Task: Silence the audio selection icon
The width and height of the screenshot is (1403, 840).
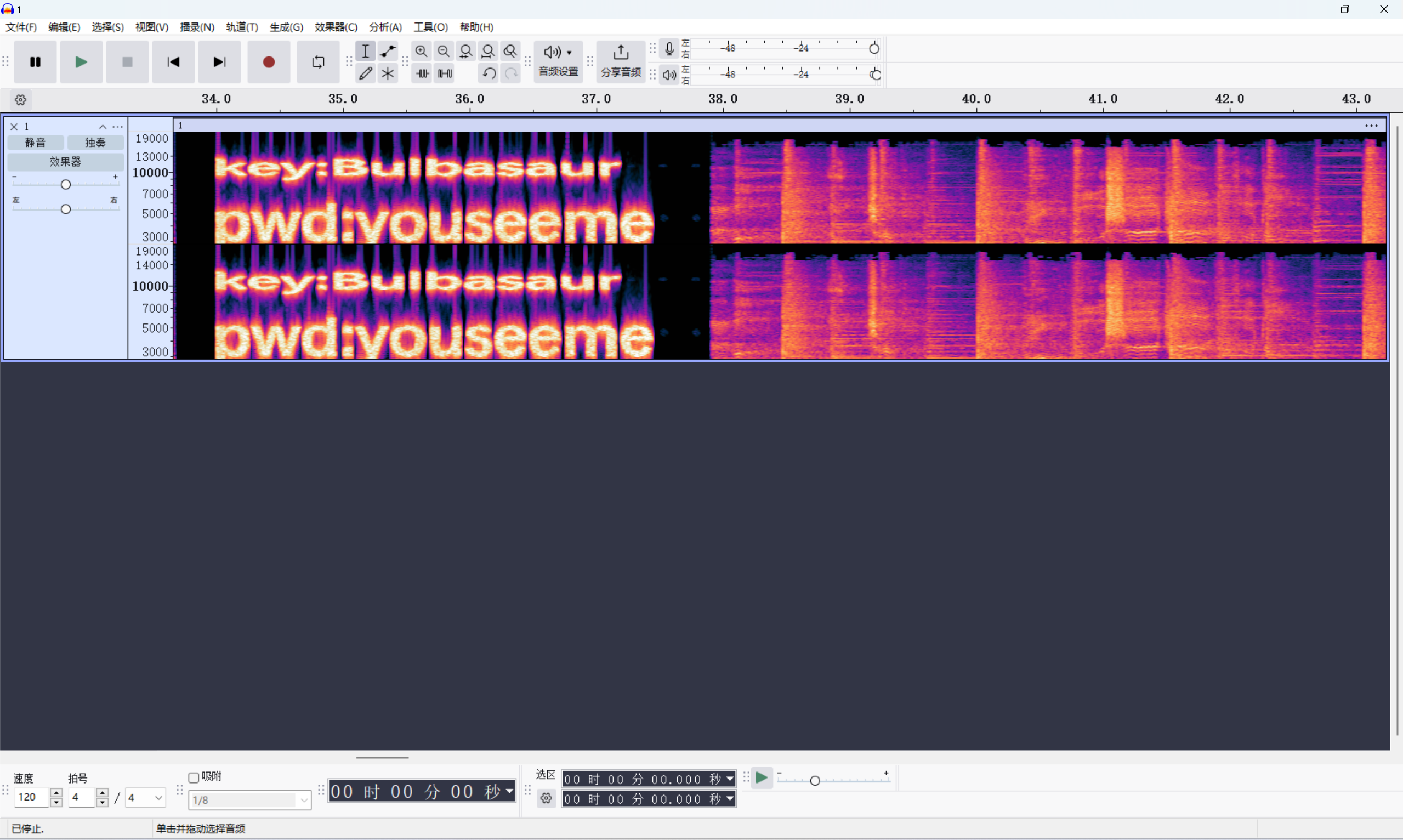Action: coord(445,73)
